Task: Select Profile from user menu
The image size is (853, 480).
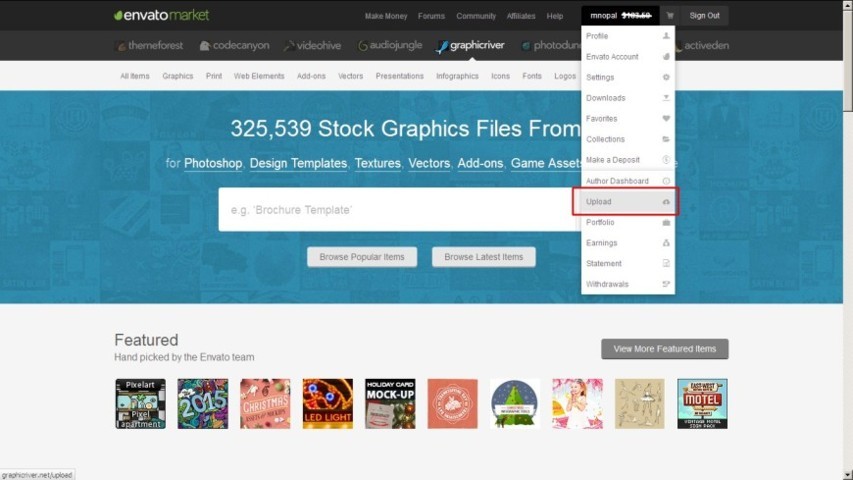Action: click(628, 36)
